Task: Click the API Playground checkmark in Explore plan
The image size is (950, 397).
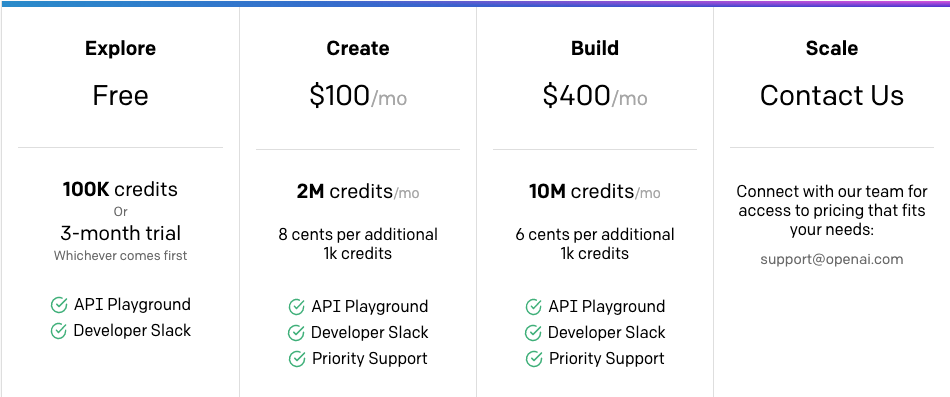Action: [x=59, y=305]
